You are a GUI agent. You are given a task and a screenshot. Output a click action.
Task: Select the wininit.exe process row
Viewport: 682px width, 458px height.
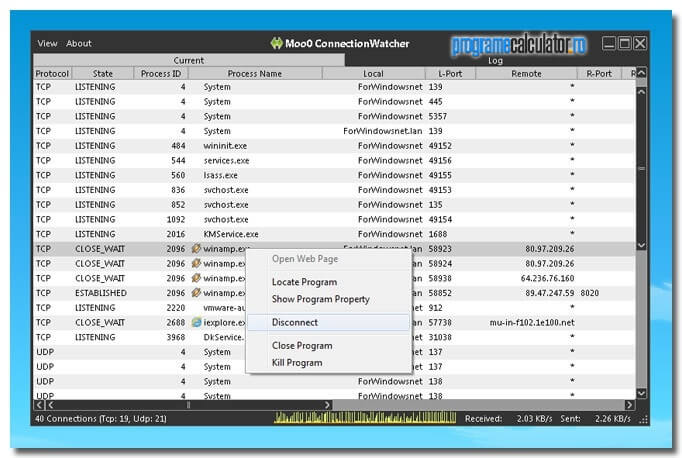pyautogui.click(x=334, y=146)
